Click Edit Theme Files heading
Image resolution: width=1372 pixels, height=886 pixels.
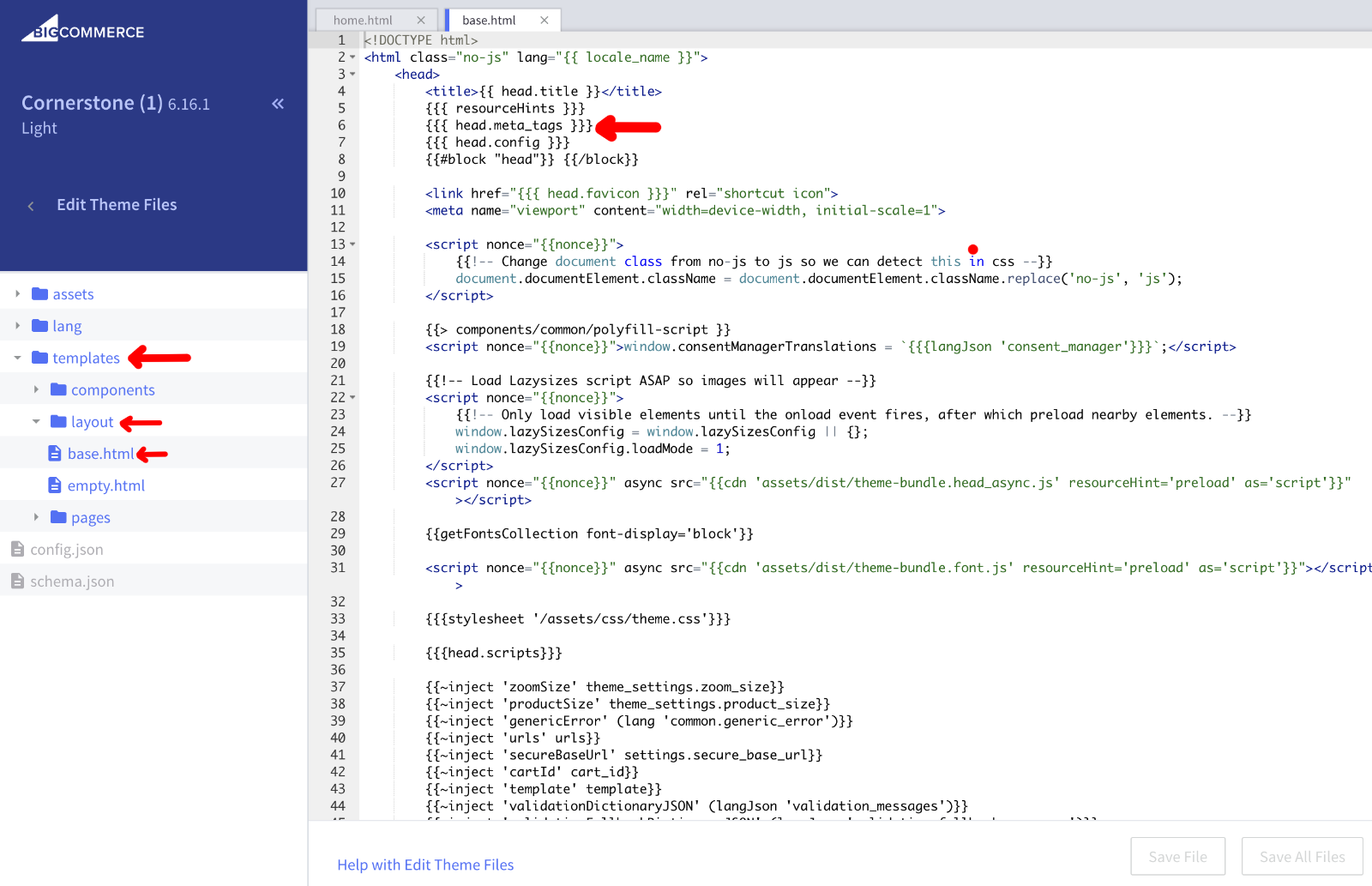point(117,205)
